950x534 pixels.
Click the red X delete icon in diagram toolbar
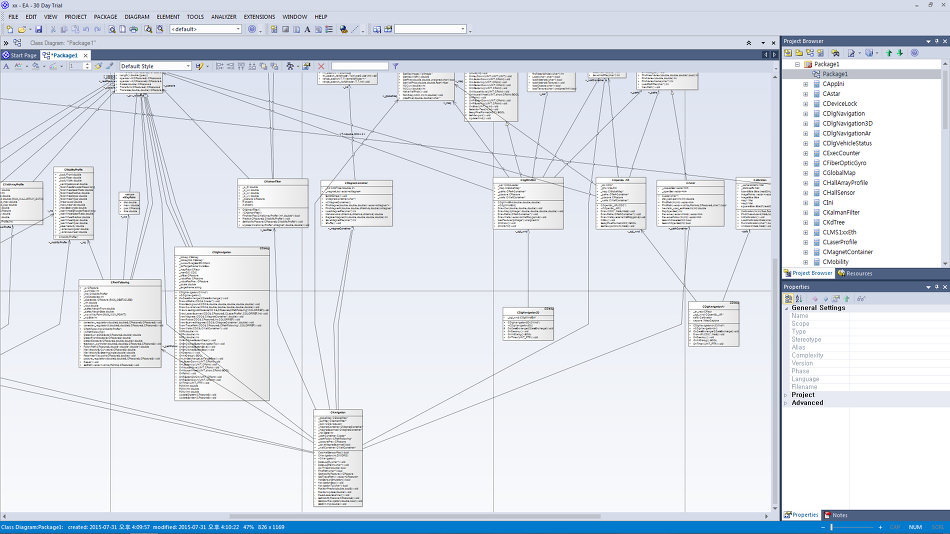[321, 66]
